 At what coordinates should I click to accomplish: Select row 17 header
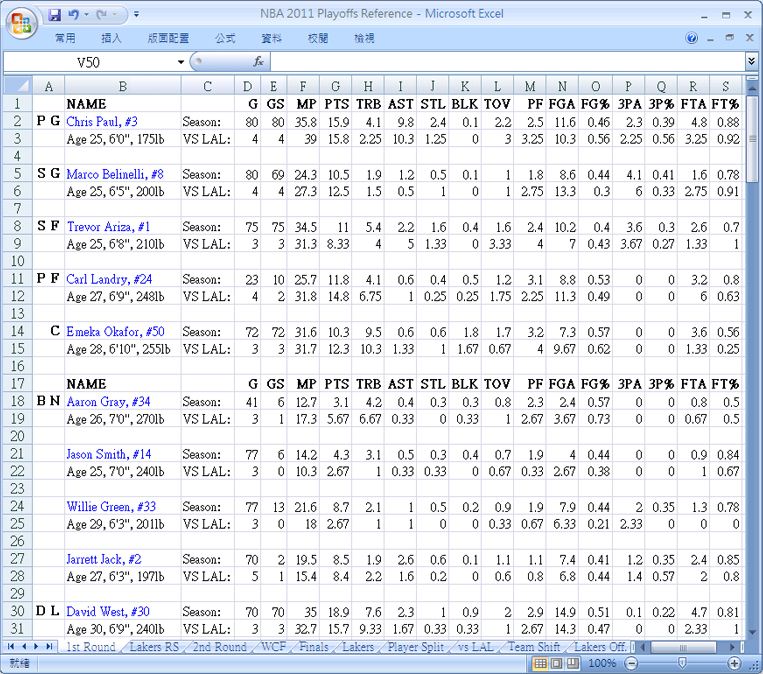[x=18, y=383]
